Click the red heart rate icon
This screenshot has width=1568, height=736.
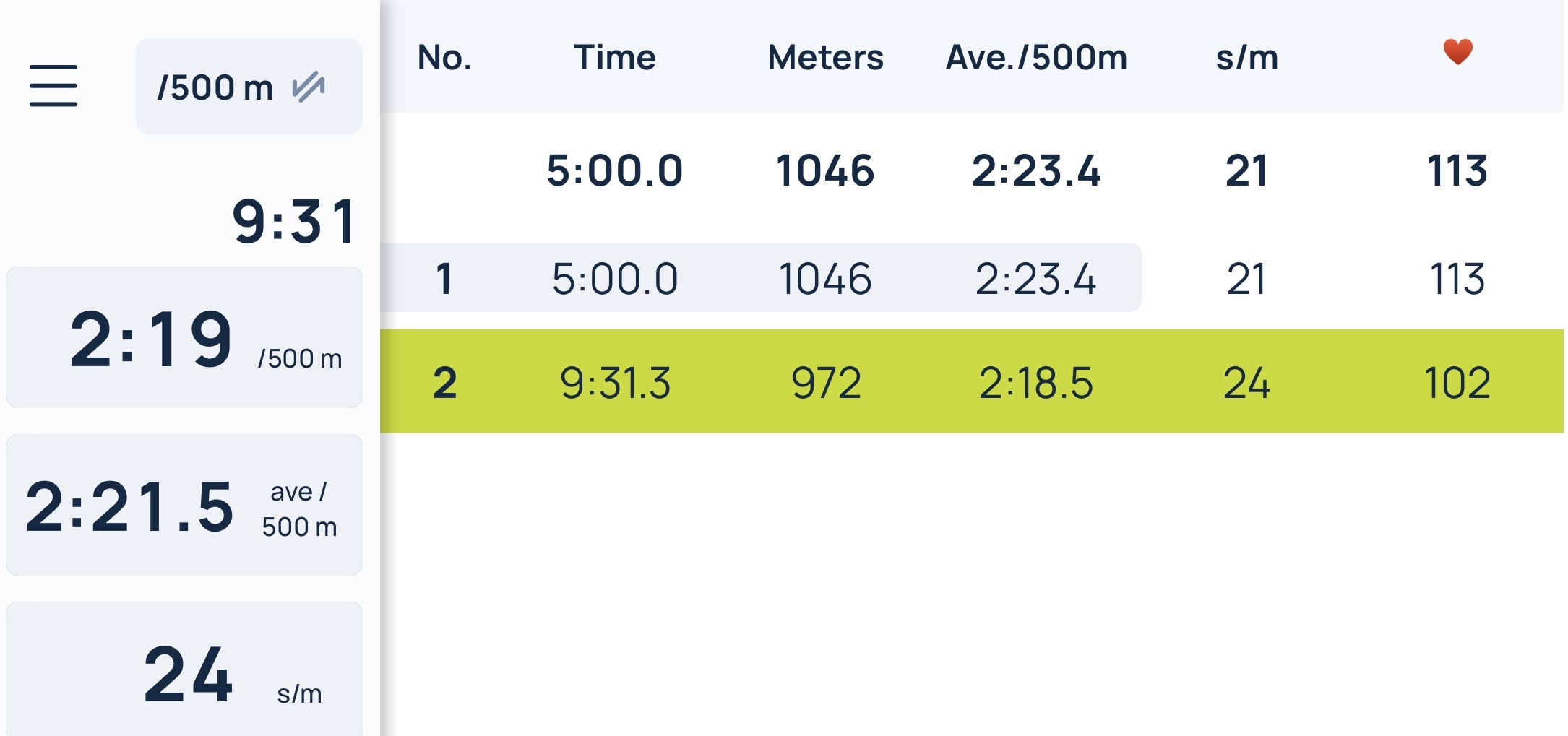[x=1457, y=52]
